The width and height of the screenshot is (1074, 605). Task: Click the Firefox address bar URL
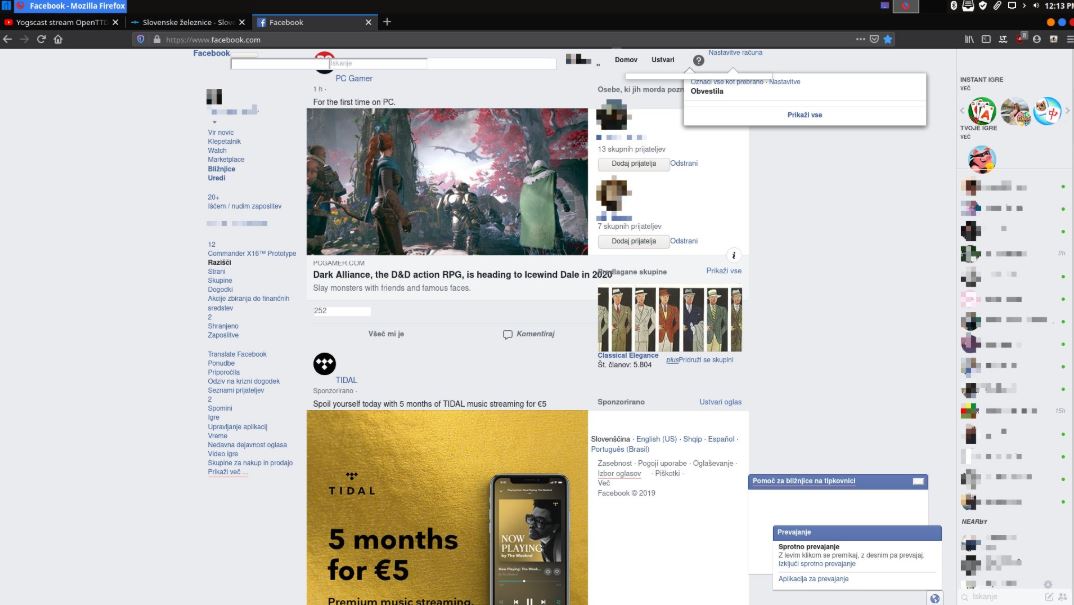click(x=213, y=40)
